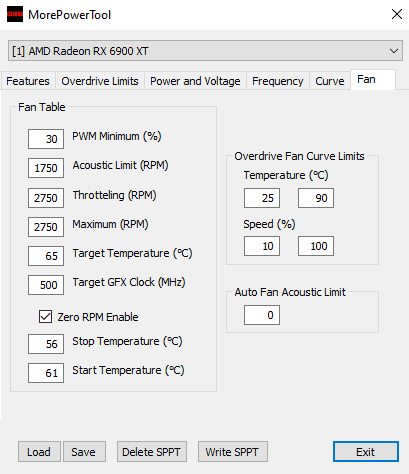The image size is (409, 474).
Task: Click the Delete SPPT button
Action: point(152,452)
